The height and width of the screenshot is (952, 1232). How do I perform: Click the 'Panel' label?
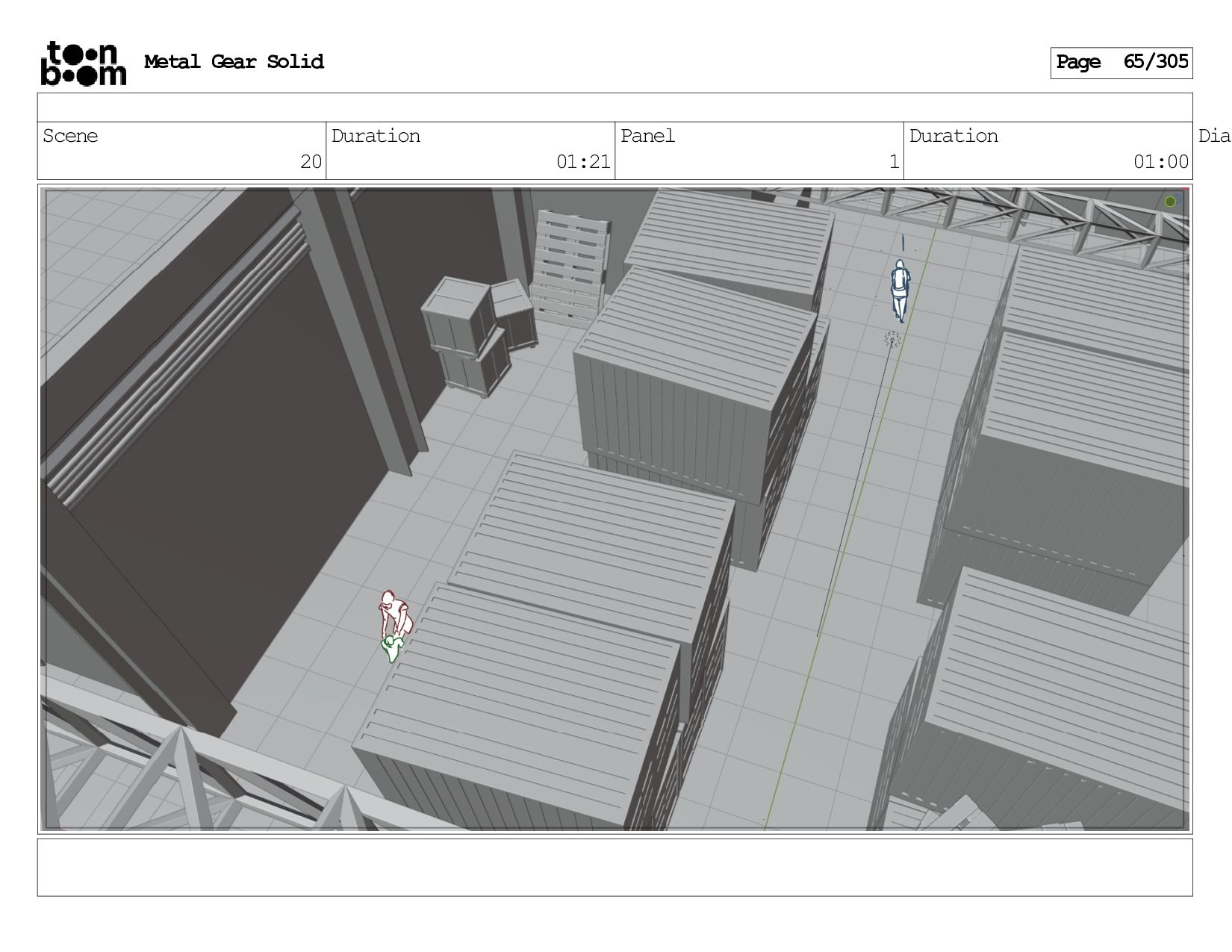coord(647,136)
